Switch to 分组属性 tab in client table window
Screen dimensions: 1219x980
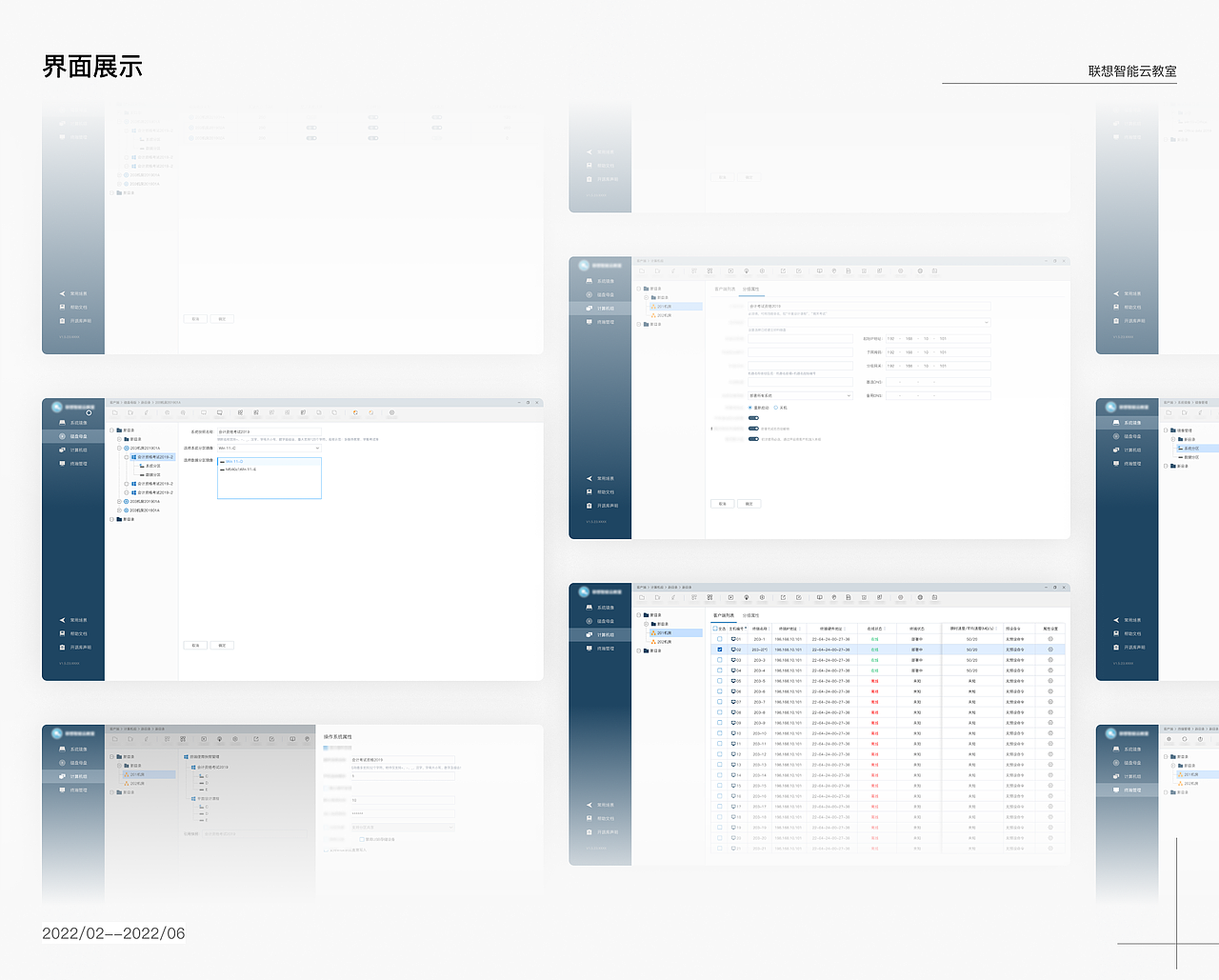(751, 615)
